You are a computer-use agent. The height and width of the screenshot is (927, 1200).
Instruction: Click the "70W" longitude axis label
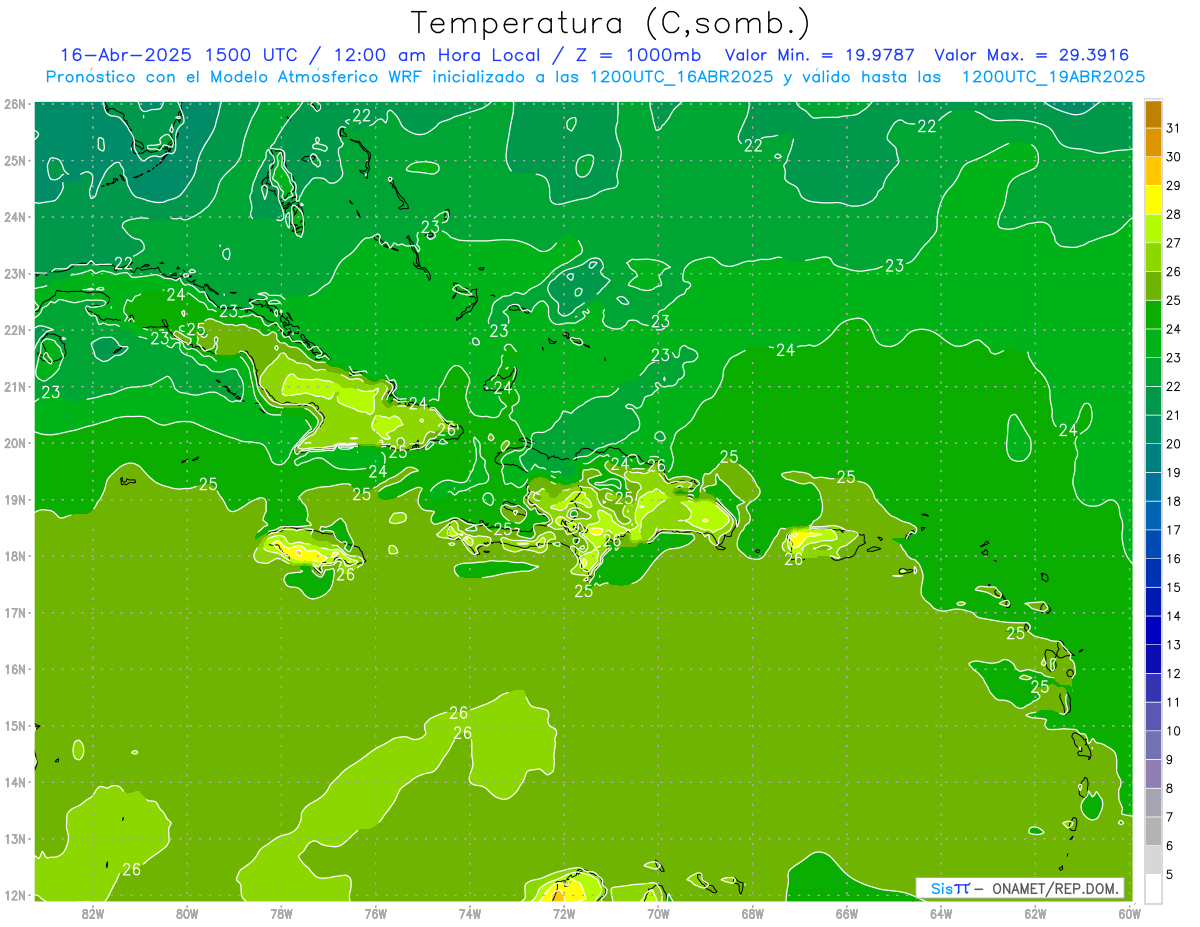coord(658,912)
